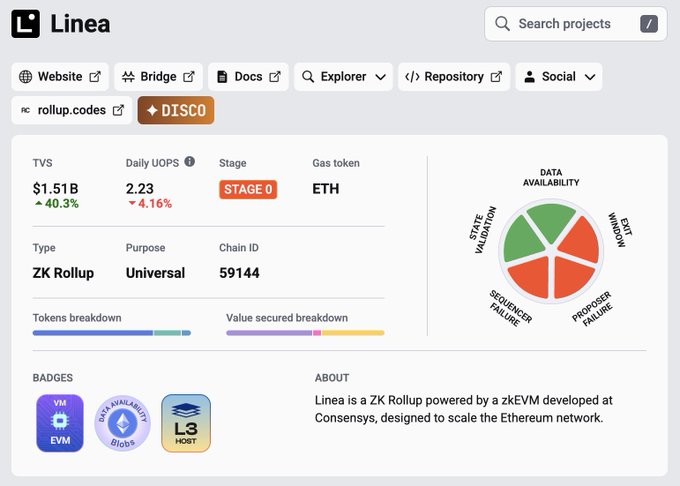This screenshot has height=486, width=680.
Task: Click the yellow segment of Value secured bar
Action: coord(353,333)
